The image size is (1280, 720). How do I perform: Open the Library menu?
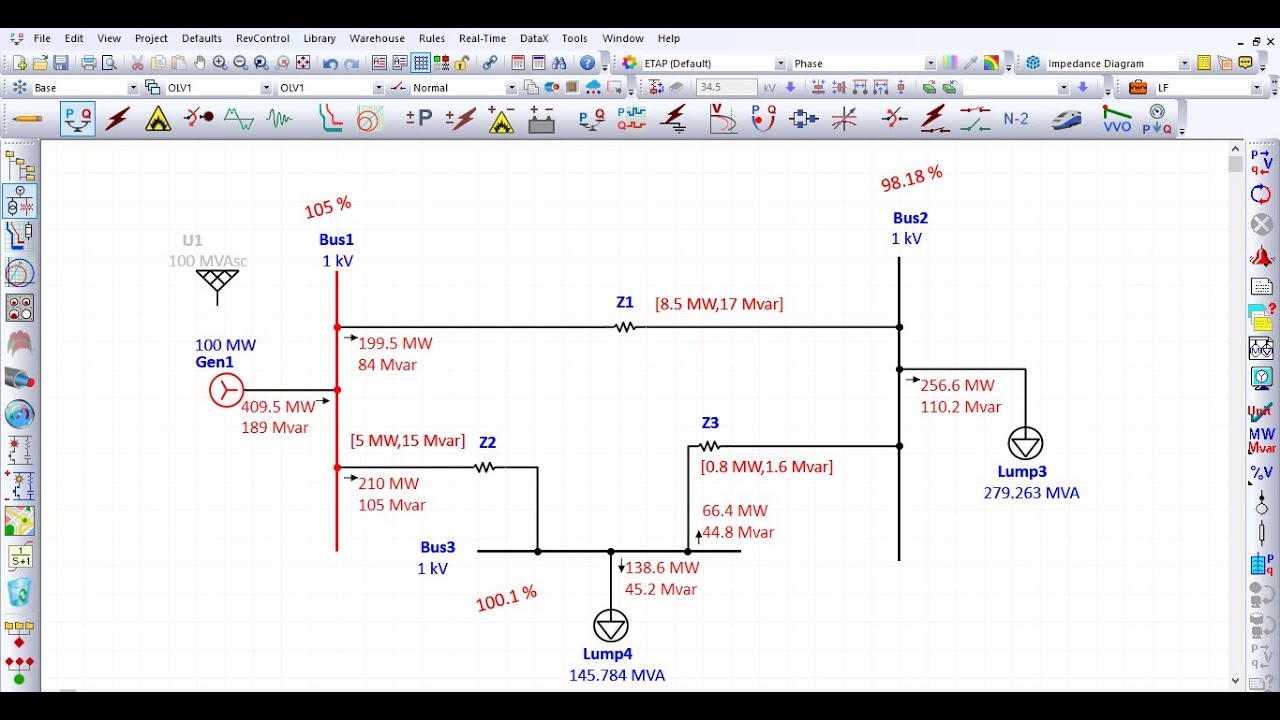(x=319, y=38)
